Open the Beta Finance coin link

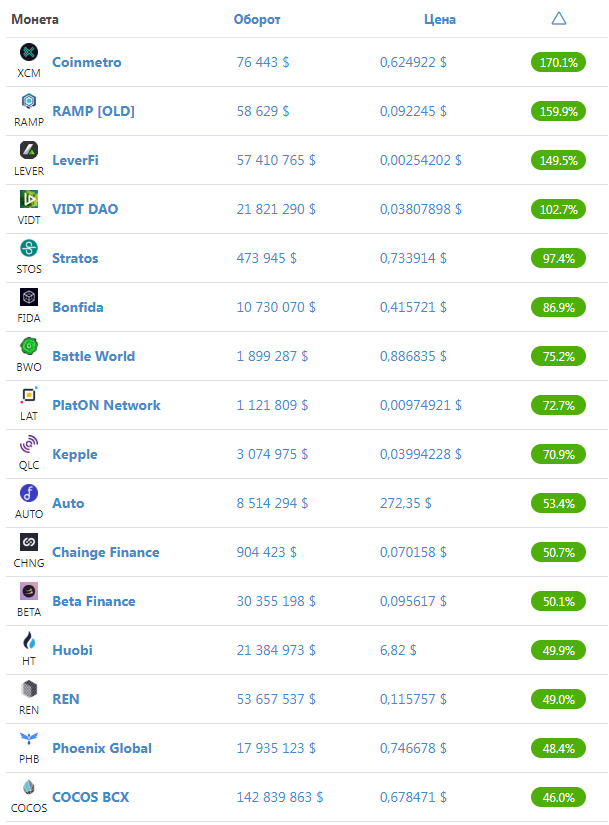pyautogui.click(x=94, y=601)
